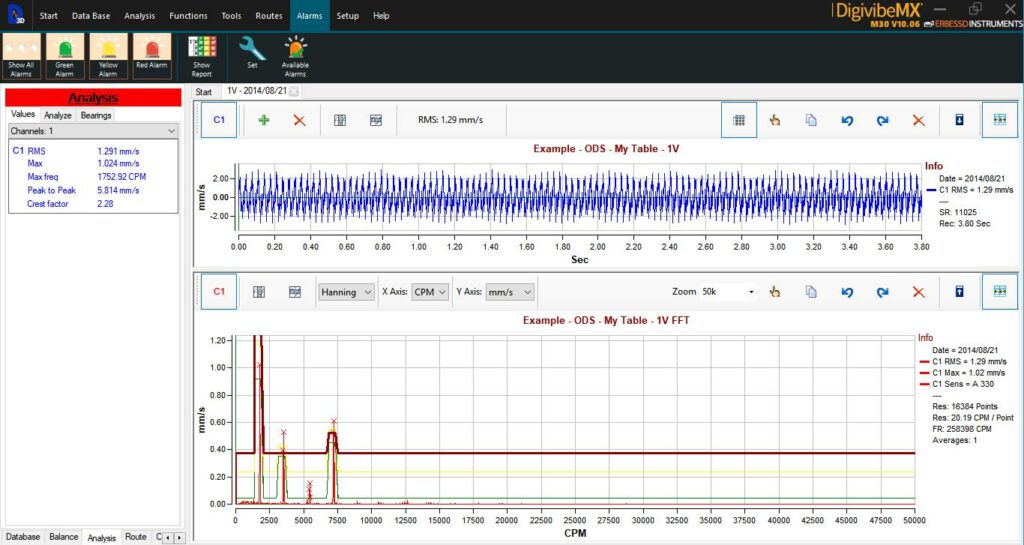Switch to Route bottom tab
Viewport: 1024px width, 545px height.
point(135,537)
